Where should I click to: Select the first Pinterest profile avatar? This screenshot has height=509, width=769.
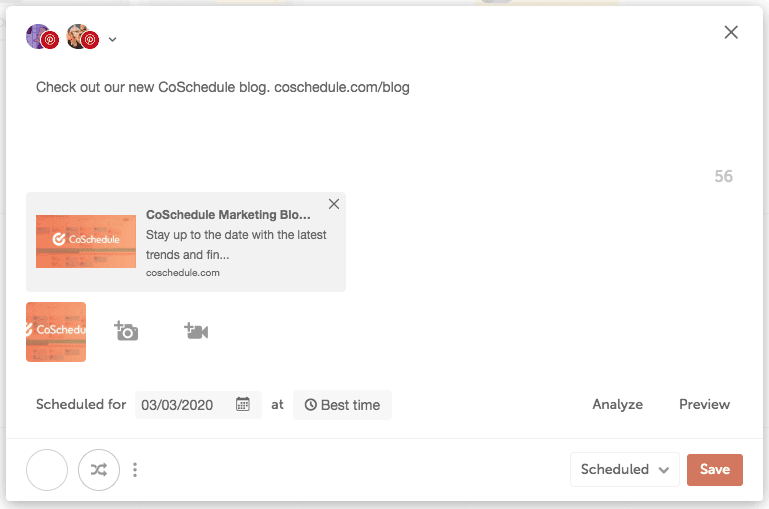pyautogui.click(x=42, y=37)
